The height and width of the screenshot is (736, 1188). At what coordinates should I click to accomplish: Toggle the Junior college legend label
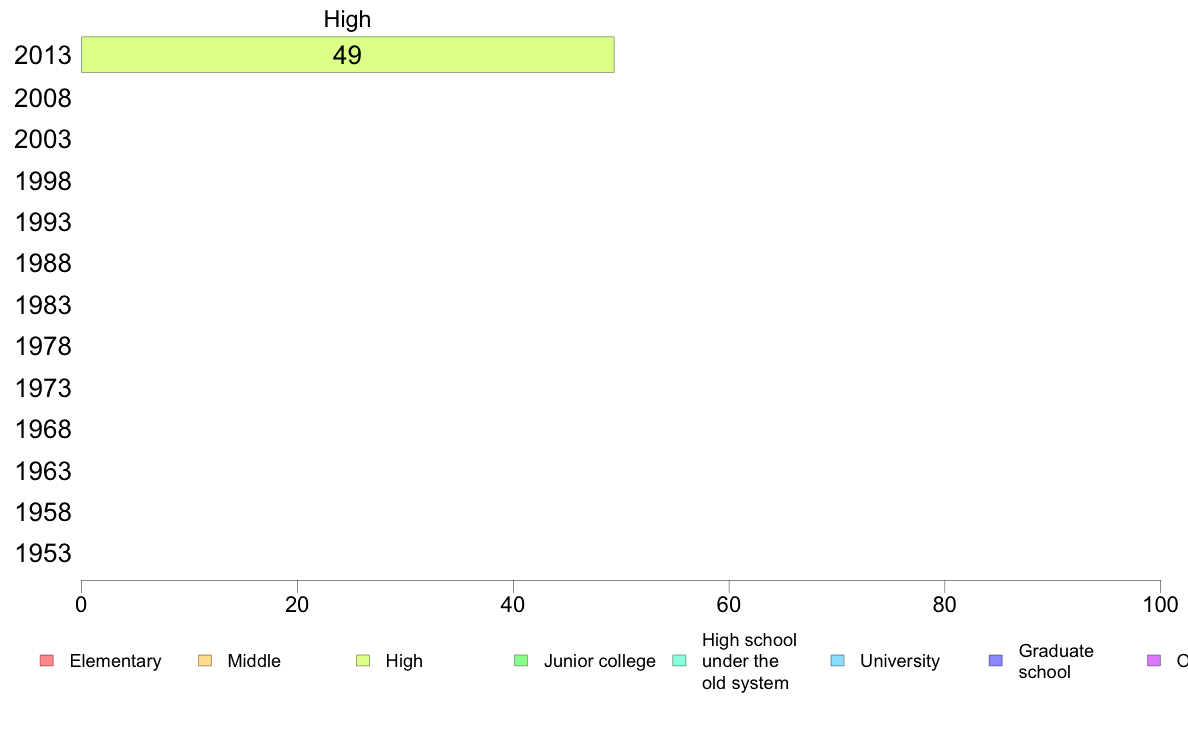[x=599, y=661]
